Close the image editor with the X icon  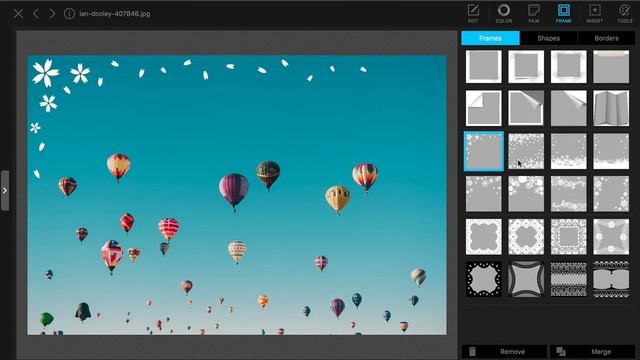tap(18, 13)
